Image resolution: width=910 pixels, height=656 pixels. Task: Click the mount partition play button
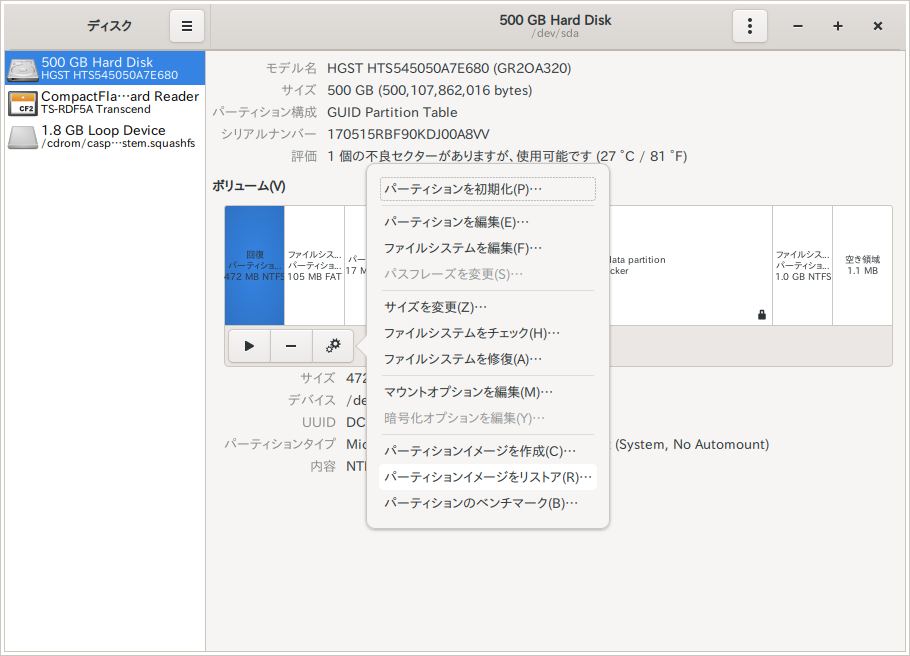250,346
